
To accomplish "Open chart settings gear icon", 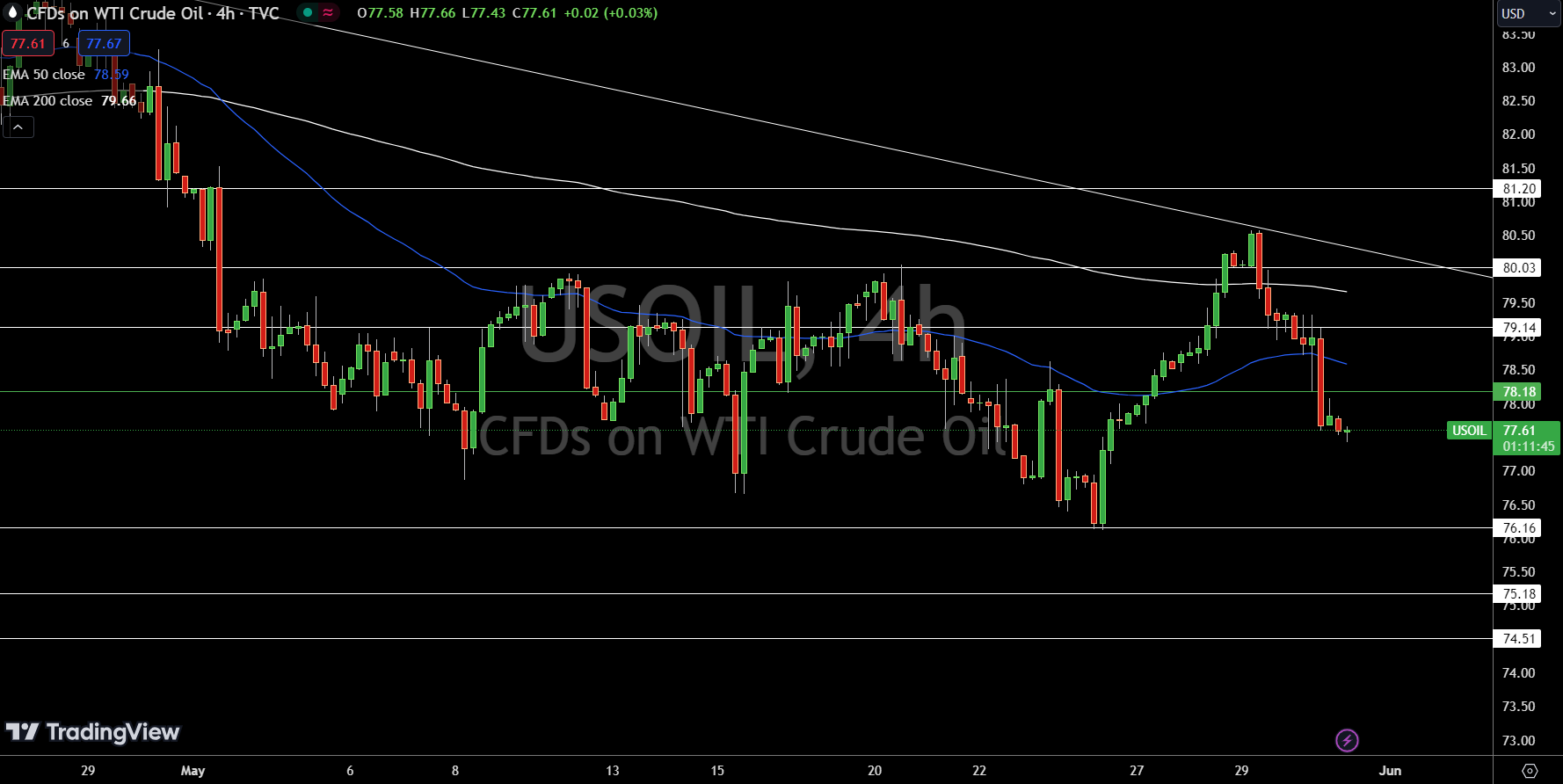I will tap(1530, 771).
